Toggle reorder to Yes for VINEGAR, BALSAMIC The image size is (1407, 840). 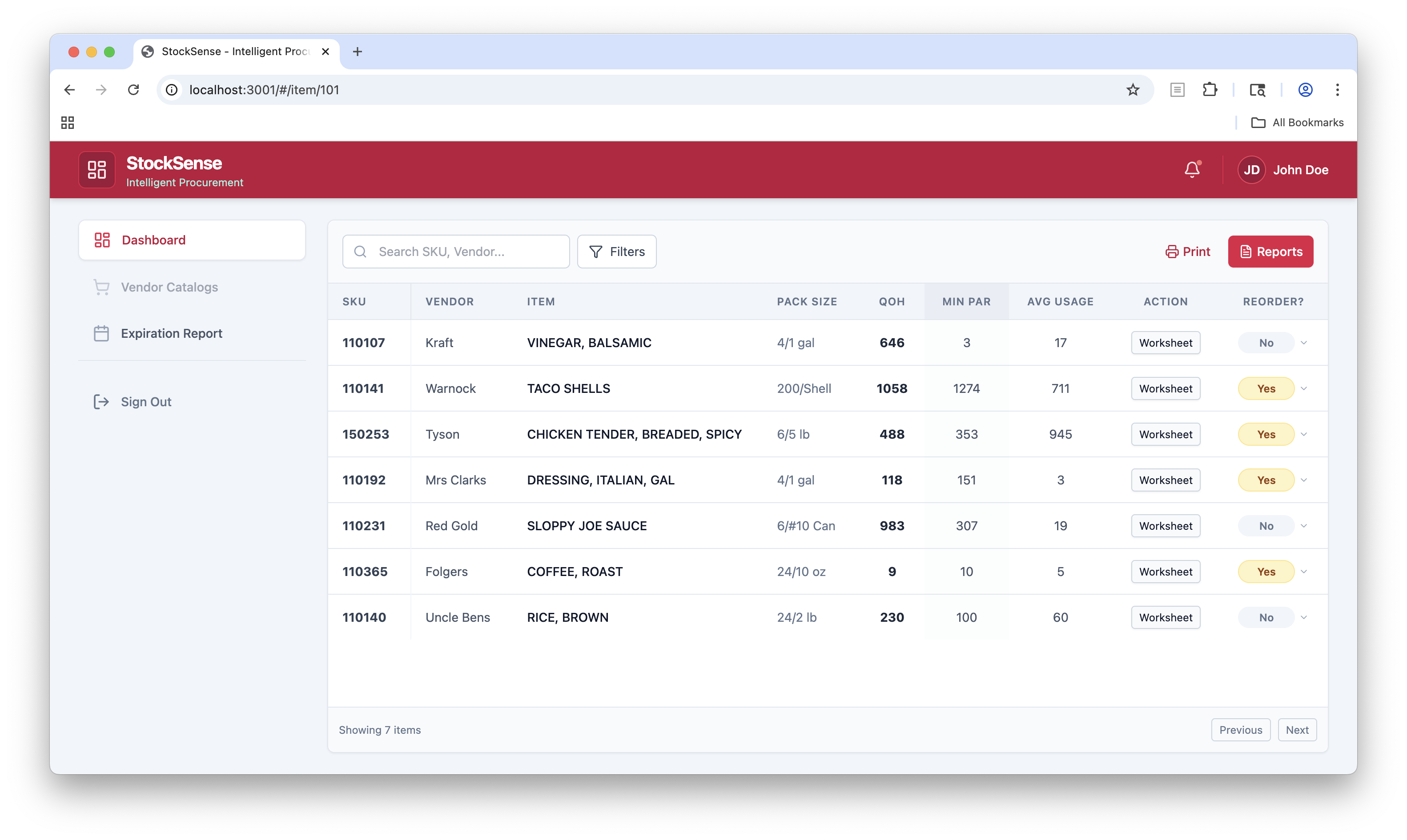[x=1266, y=343]
